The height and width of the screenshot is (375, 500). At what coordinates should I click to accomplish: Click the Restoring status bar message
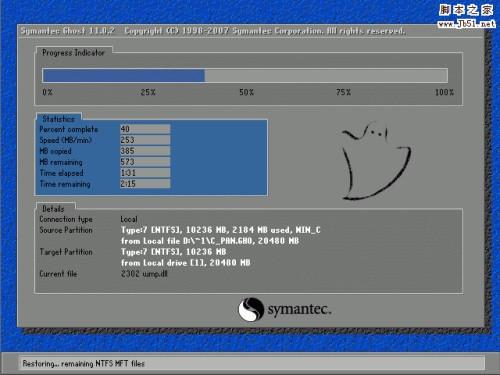point(84,364)
